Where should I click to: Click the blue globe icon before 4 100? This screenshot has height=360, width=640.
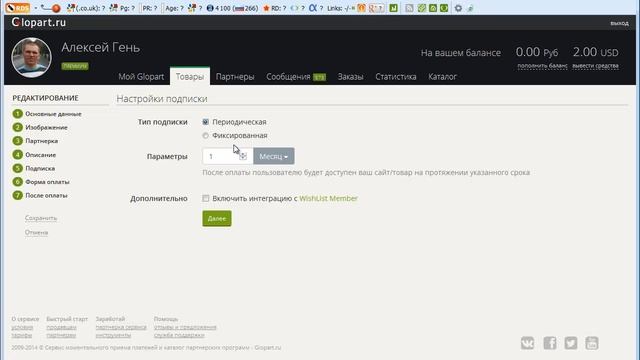(210, 8)
